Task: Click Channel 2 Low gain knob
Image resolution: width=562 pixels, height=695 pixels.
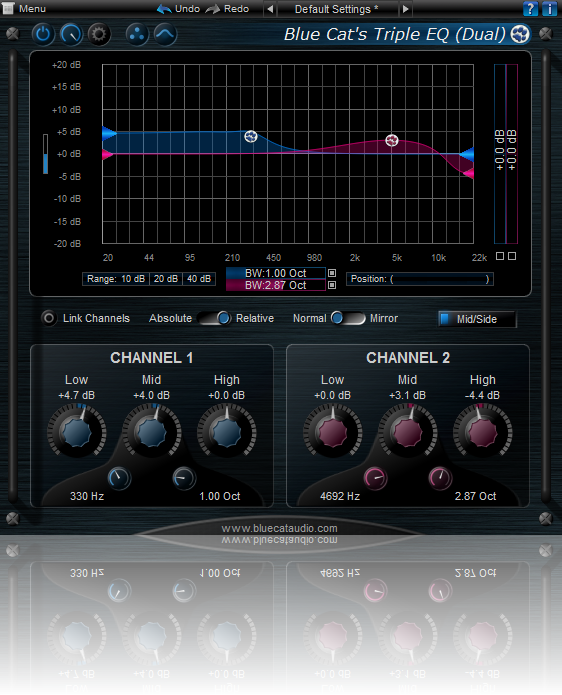Action: (x=332, y=432)
